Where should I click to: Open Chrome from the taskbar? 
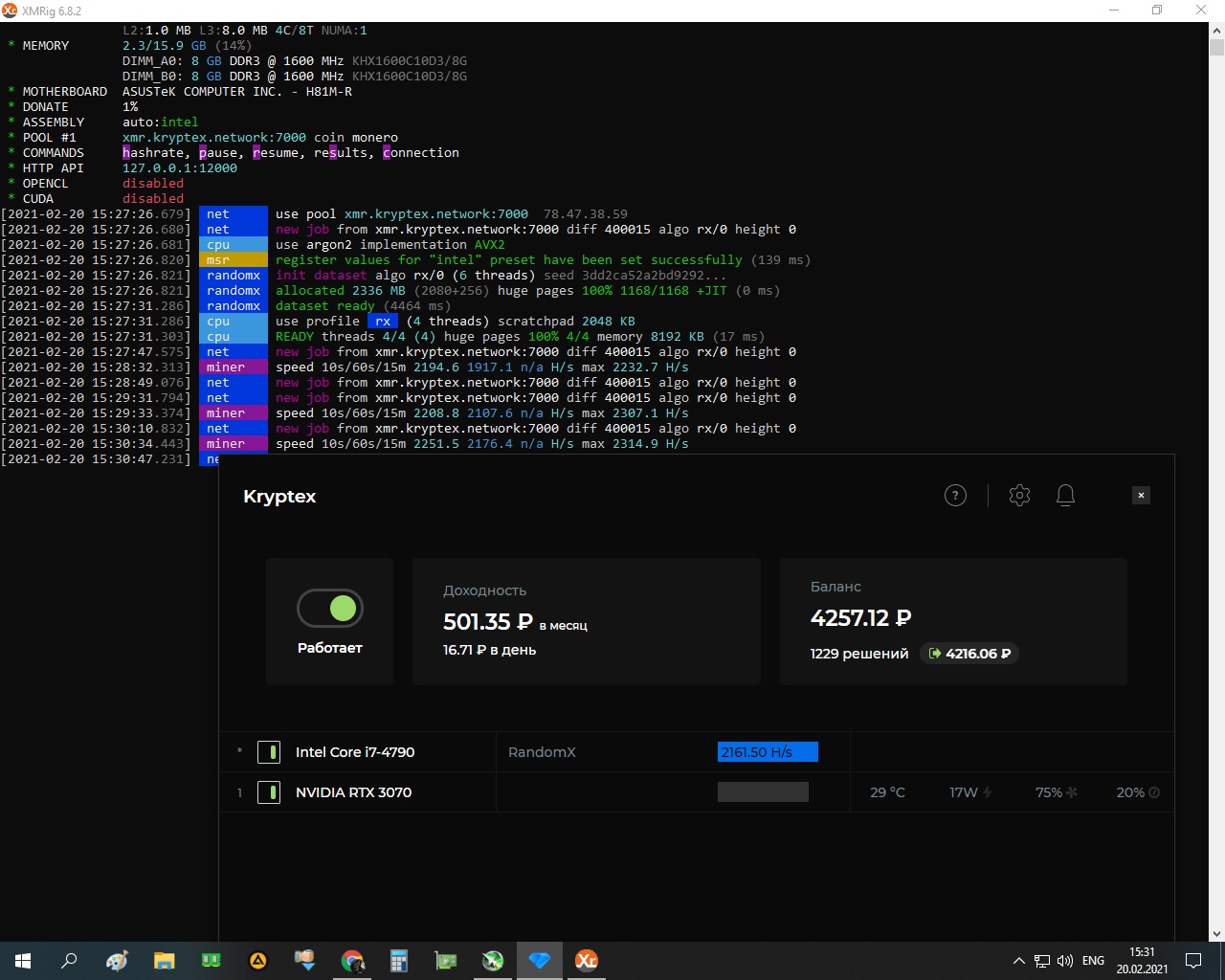click(x=352, y=960)
